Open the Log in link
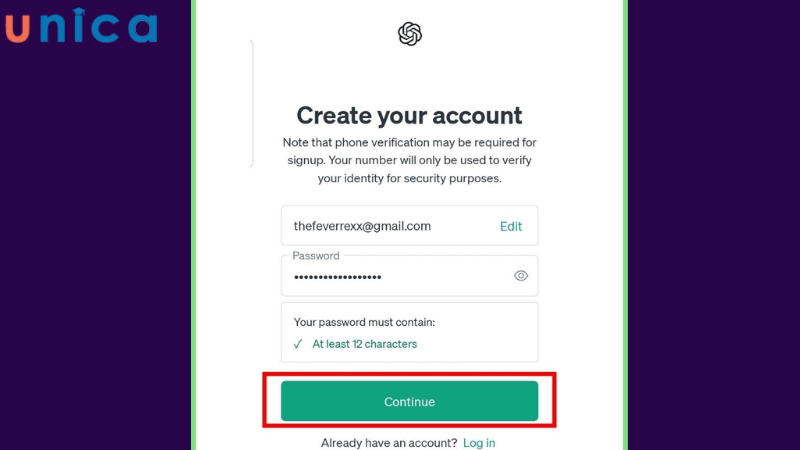The width and height of the screenshot is (800, 450). pos(478,442)
